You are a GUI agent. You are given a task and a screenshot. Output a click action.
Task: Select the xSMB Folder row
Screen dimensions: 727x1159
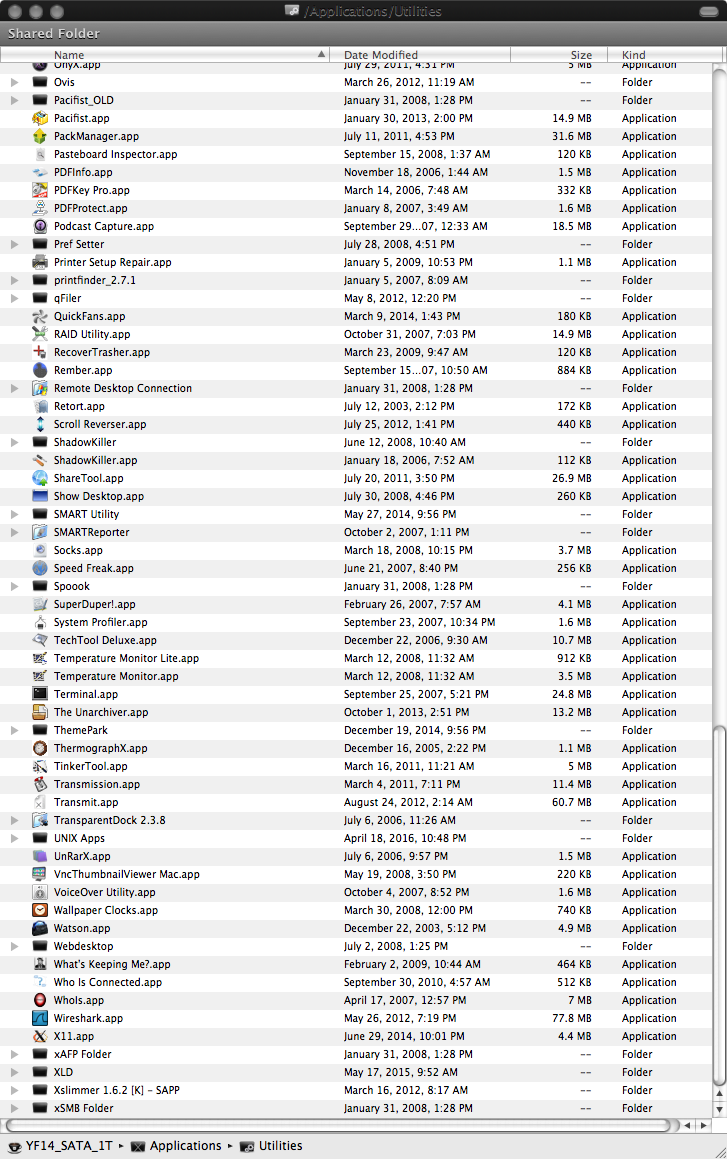click(x=356, y=1108)
